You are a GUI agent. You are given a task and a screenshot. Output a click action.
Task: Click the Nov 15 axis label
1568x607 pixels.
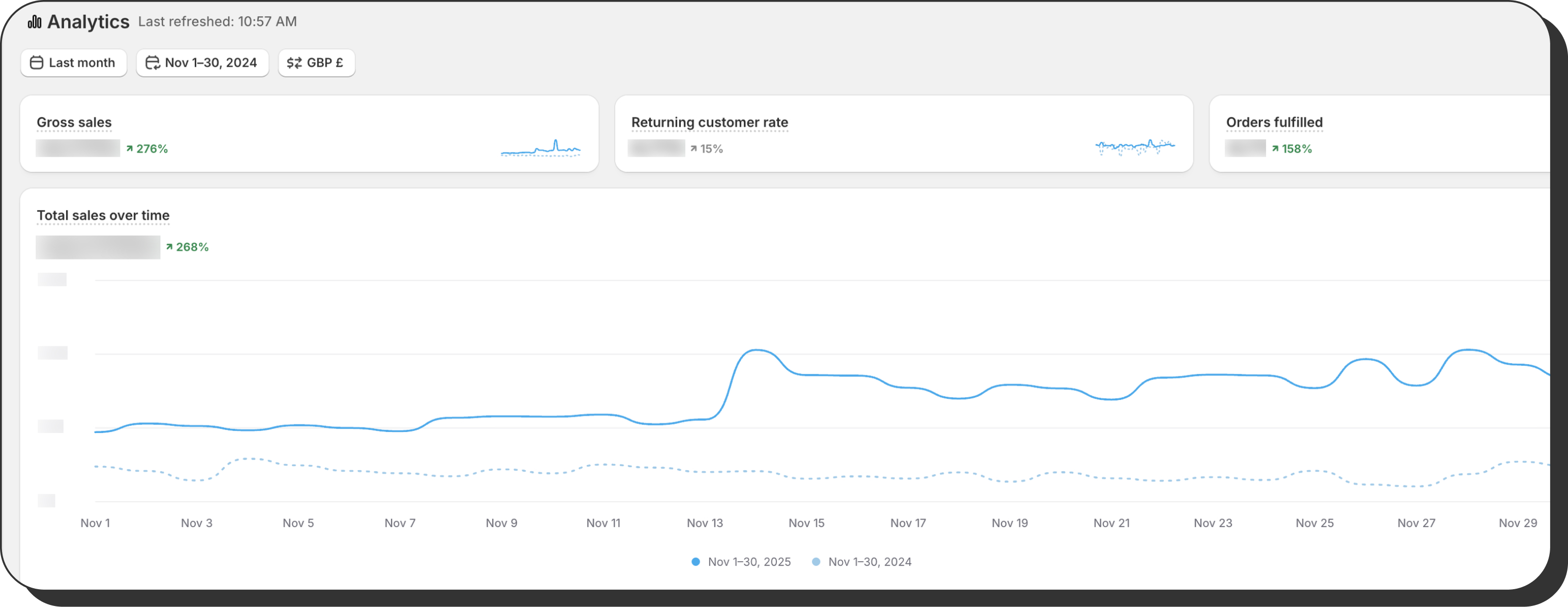coord(806,523)
